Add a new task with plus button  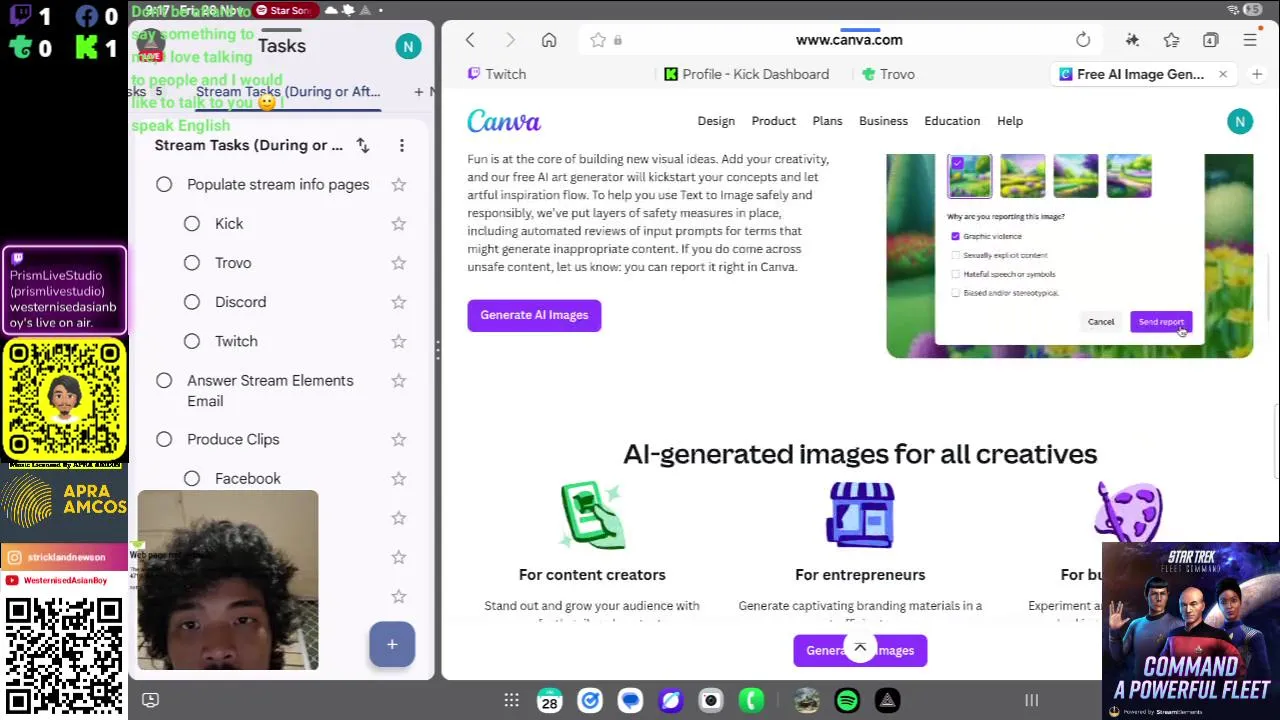point(392,644)
